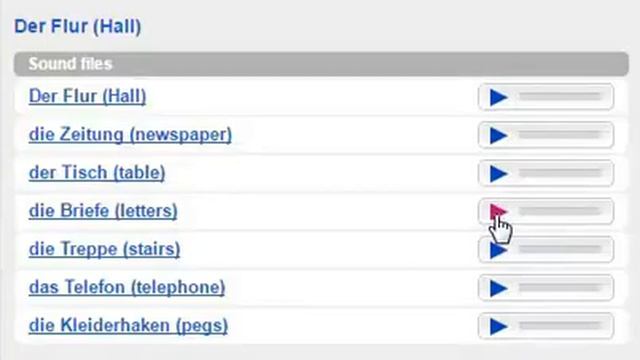This screenshot has width=640, height=360.
Task: Seek within the Der Flur audio progress bar
Action: coord(560,96)
